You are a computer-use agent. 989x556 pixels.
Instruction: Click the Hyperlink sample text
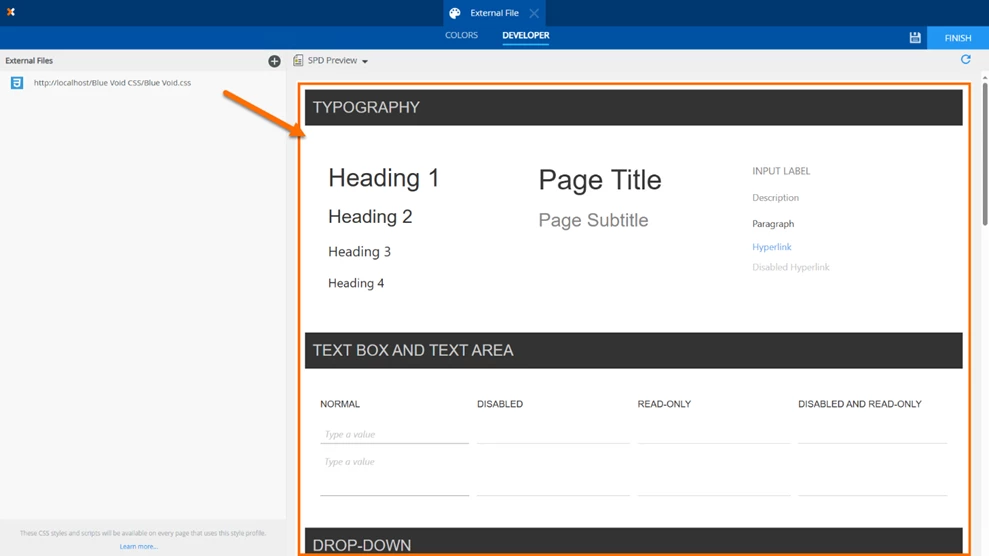[771, 246]
